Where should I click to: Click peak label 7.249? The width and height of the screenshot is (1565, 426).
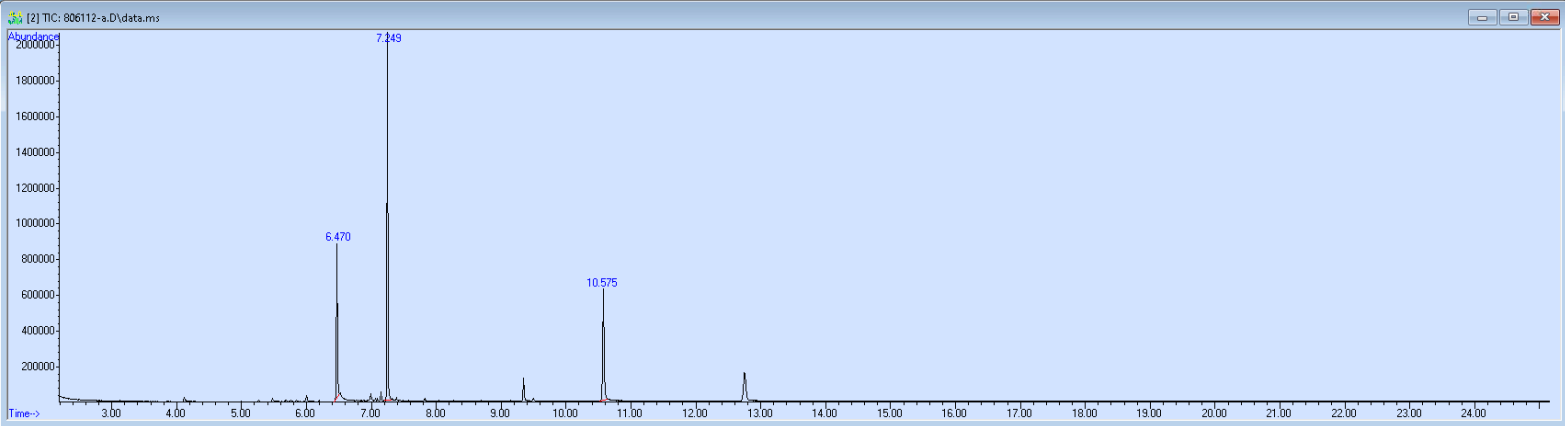388,38
